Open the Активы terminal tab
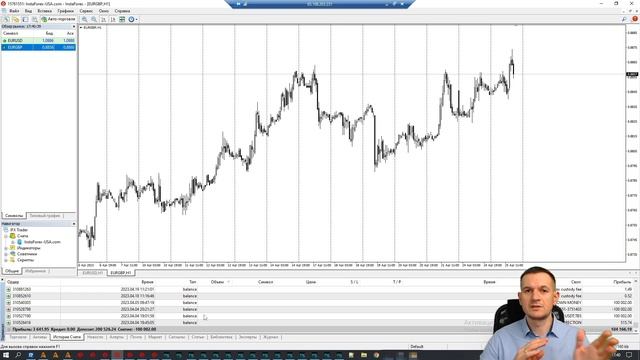The height and width of the screenshot is (360, 640). click(x=40, y=337)
